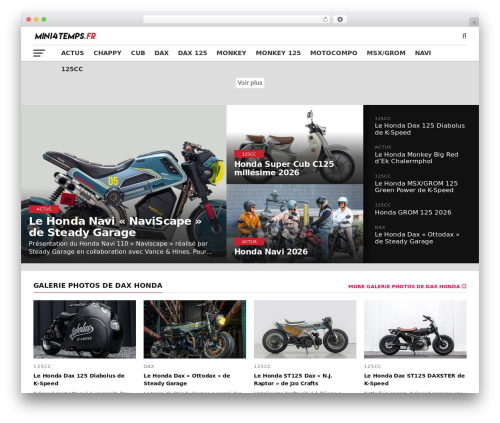Click ACTUS tag on NaviScape article
The height and width of the screenshot is (423, 500).
click(x=44, y=209)
